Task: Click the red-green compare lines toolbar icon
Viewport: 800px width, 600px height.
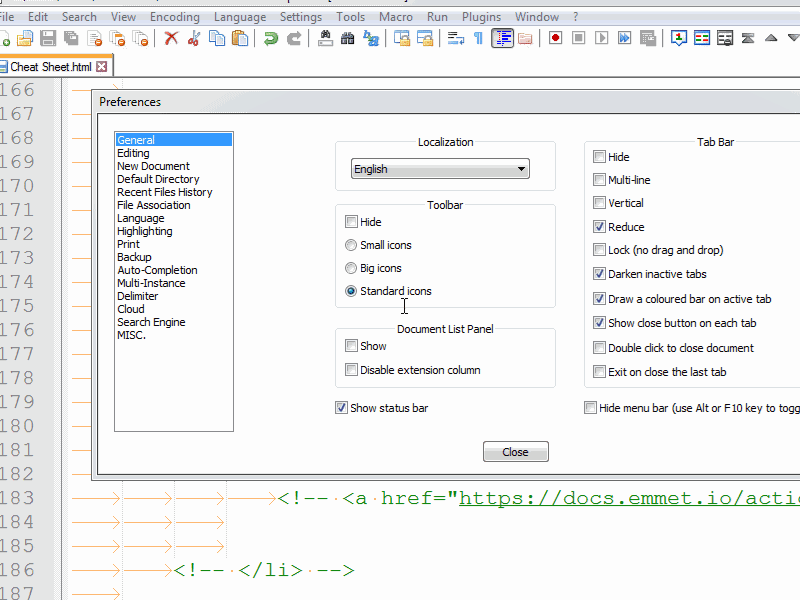Action: click(702, 38)
